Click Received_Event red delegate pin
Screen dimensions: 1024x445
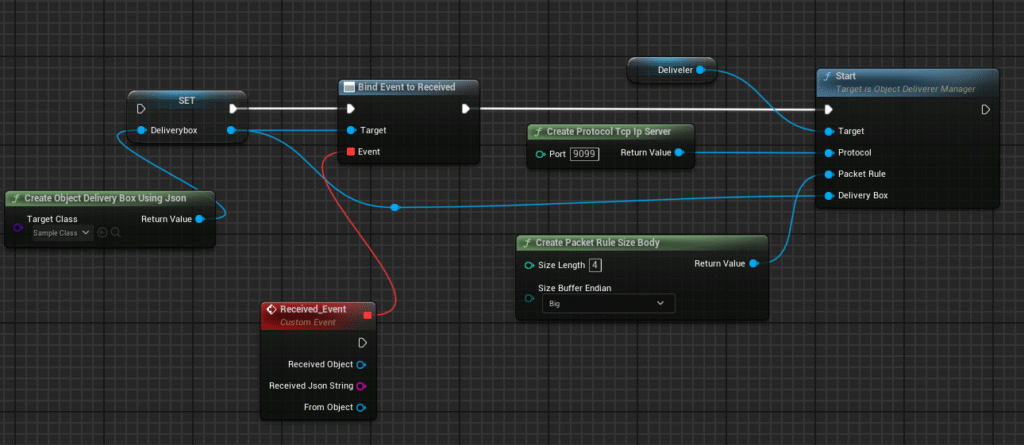click(x=367, y=316)
